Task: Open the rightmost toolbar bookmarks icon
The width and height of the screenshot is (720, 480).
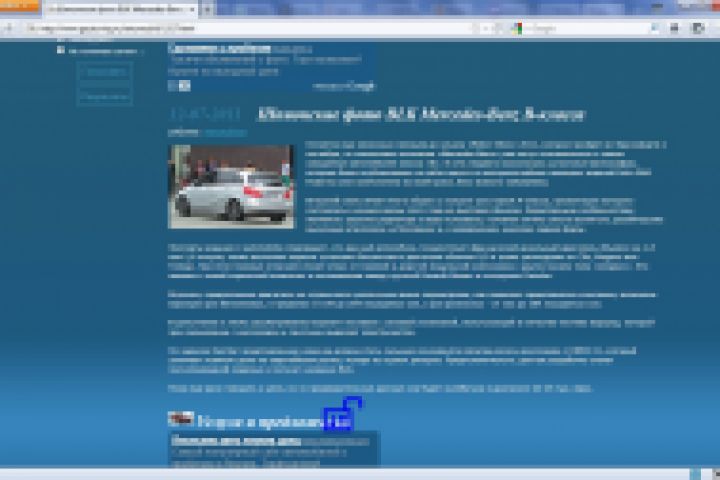Action: point(698,28)
